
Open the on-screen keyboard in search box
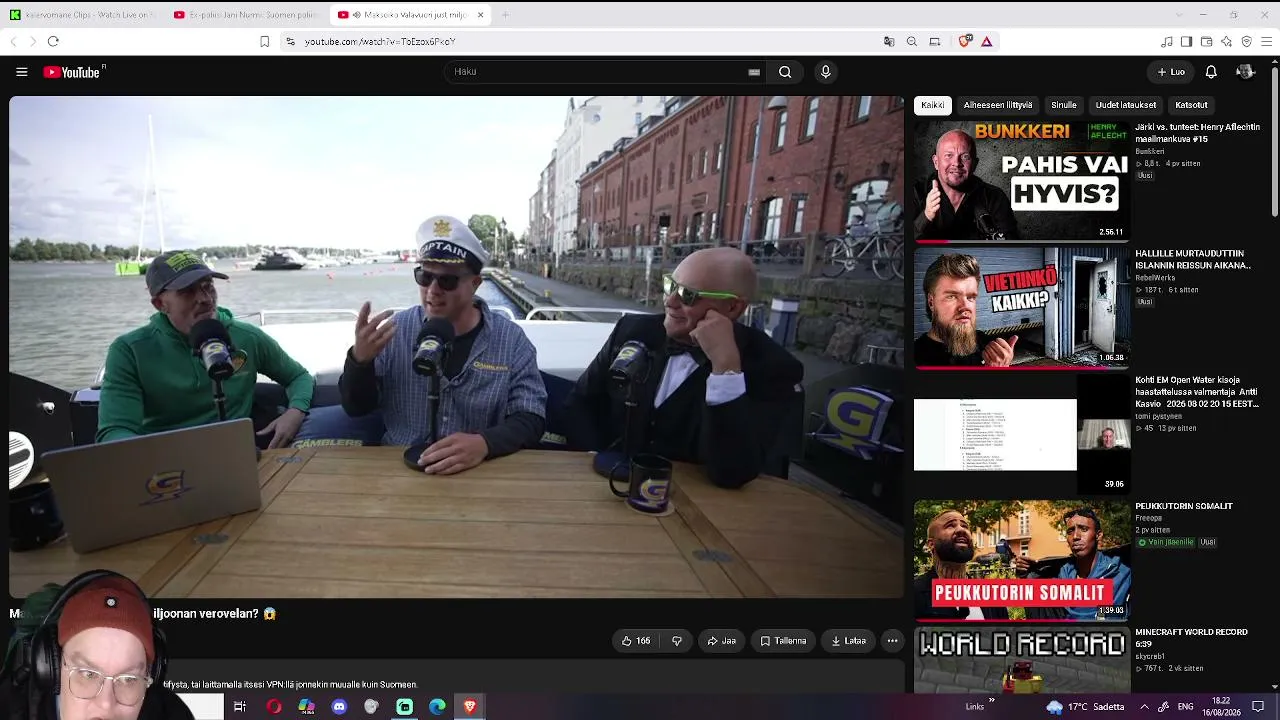coord(754,72)
